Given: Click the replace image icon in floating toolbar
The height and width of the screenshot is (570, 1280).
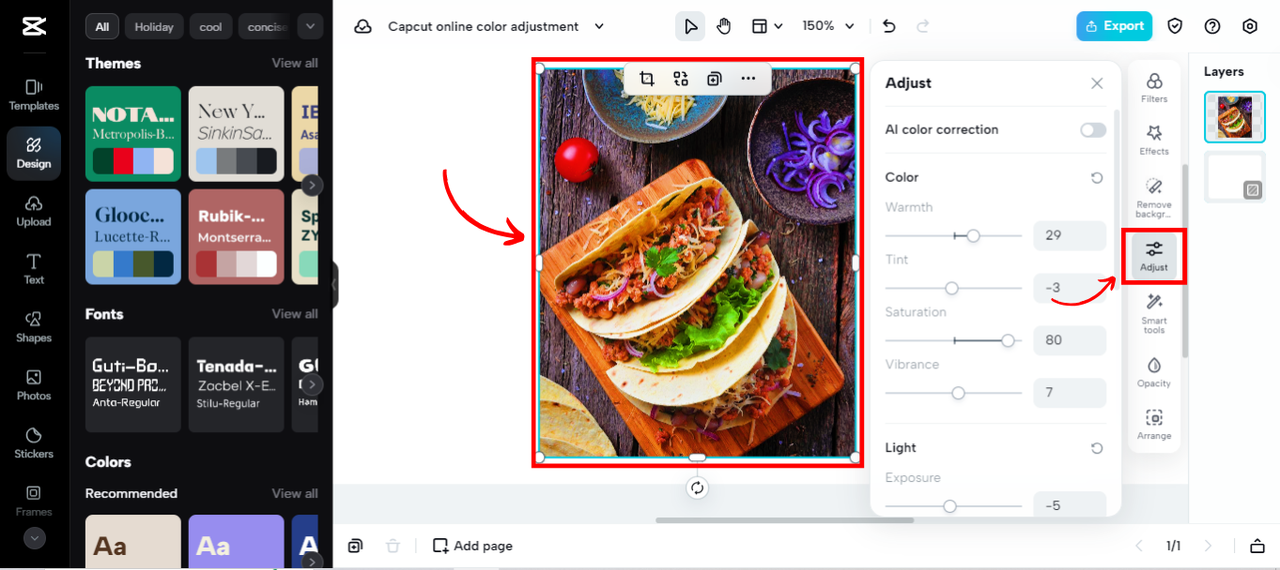Looking at the screenshot, I should [681, 79].
